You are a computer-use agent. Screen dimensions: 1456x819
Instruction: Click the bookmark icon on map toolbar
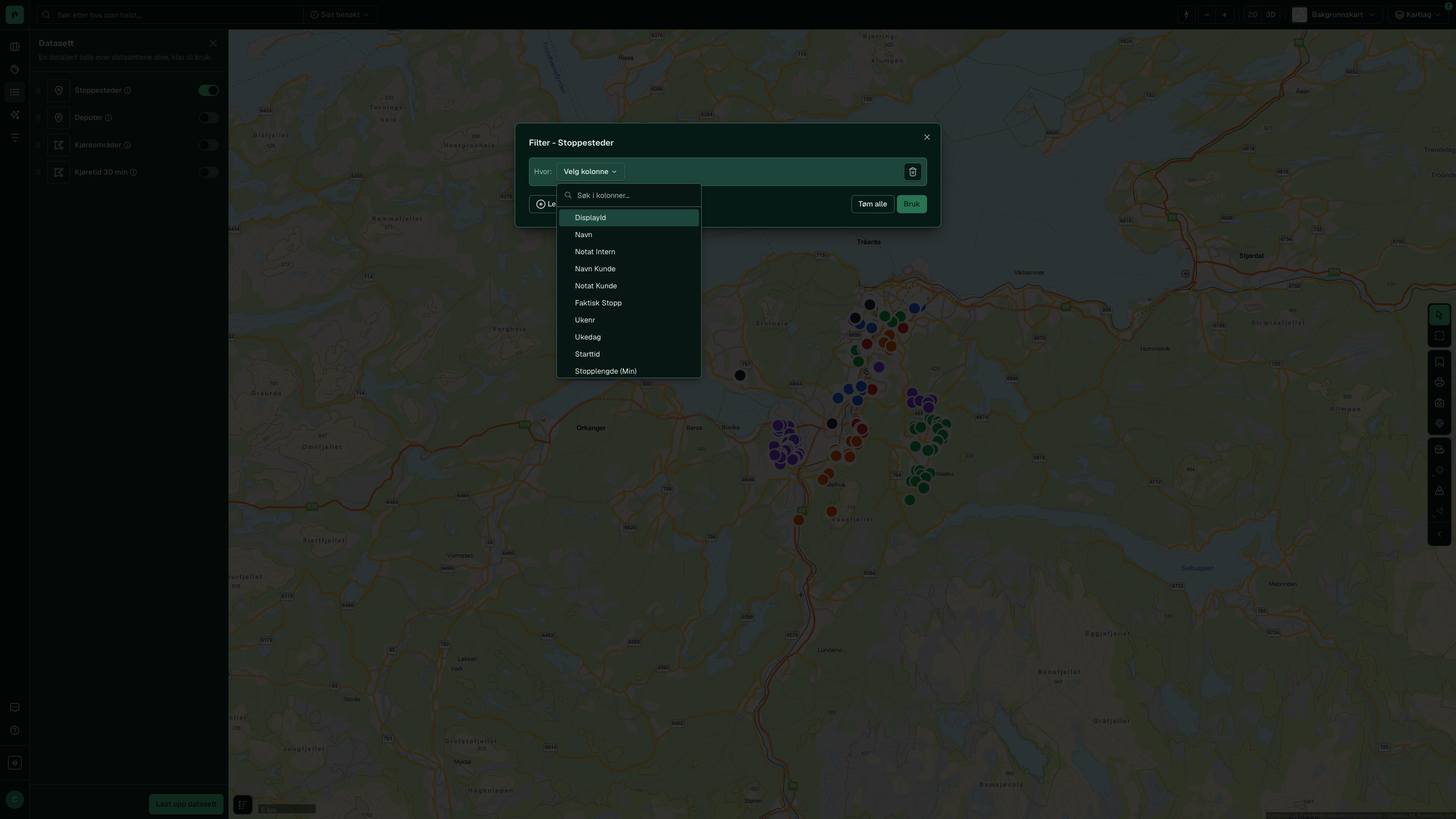[1439, 362]
